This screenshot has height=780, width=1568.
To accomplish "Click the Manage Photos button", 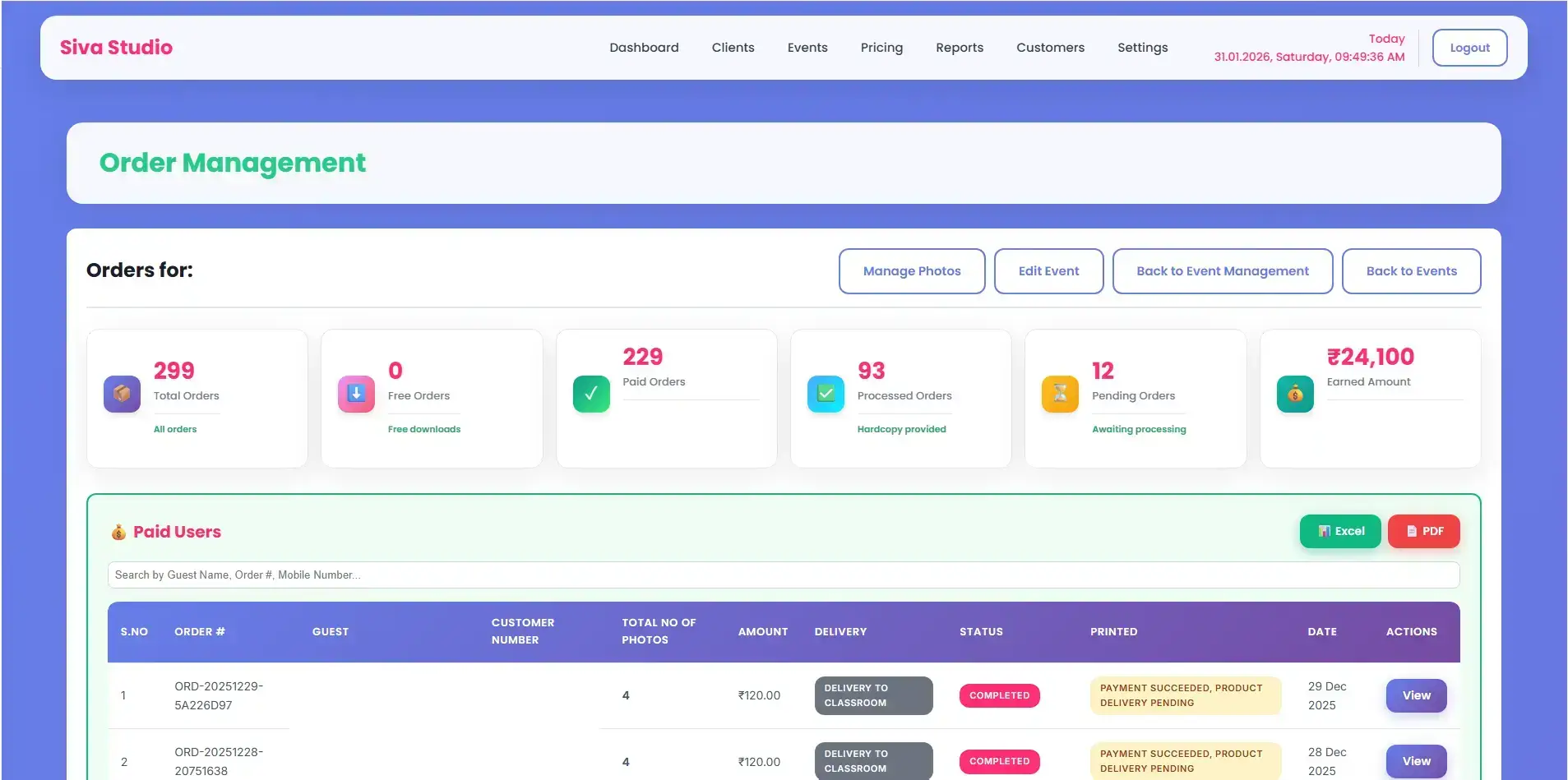I will coord(911,271).
